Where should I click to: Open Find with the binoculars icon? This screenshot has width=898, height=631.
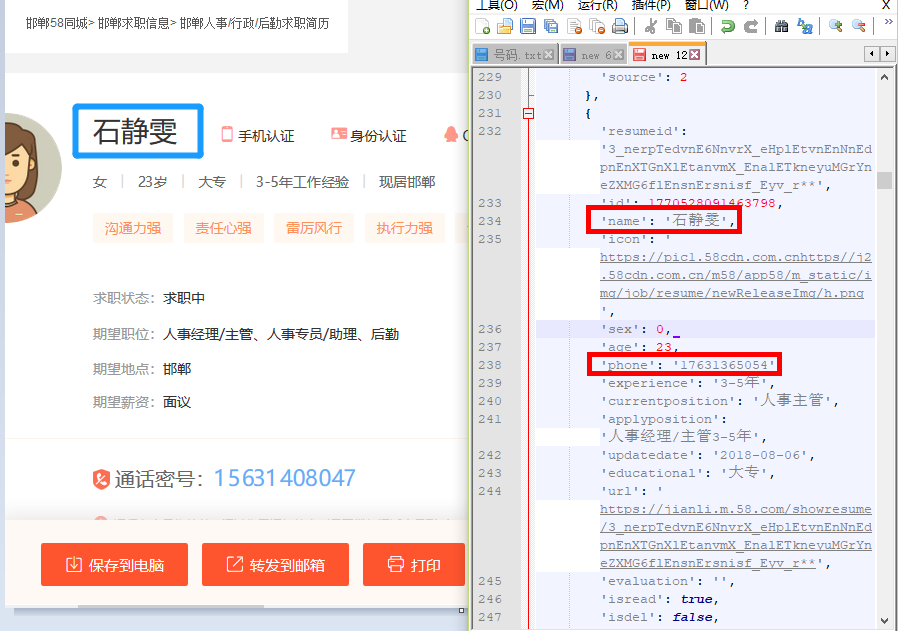click(781, 26)
